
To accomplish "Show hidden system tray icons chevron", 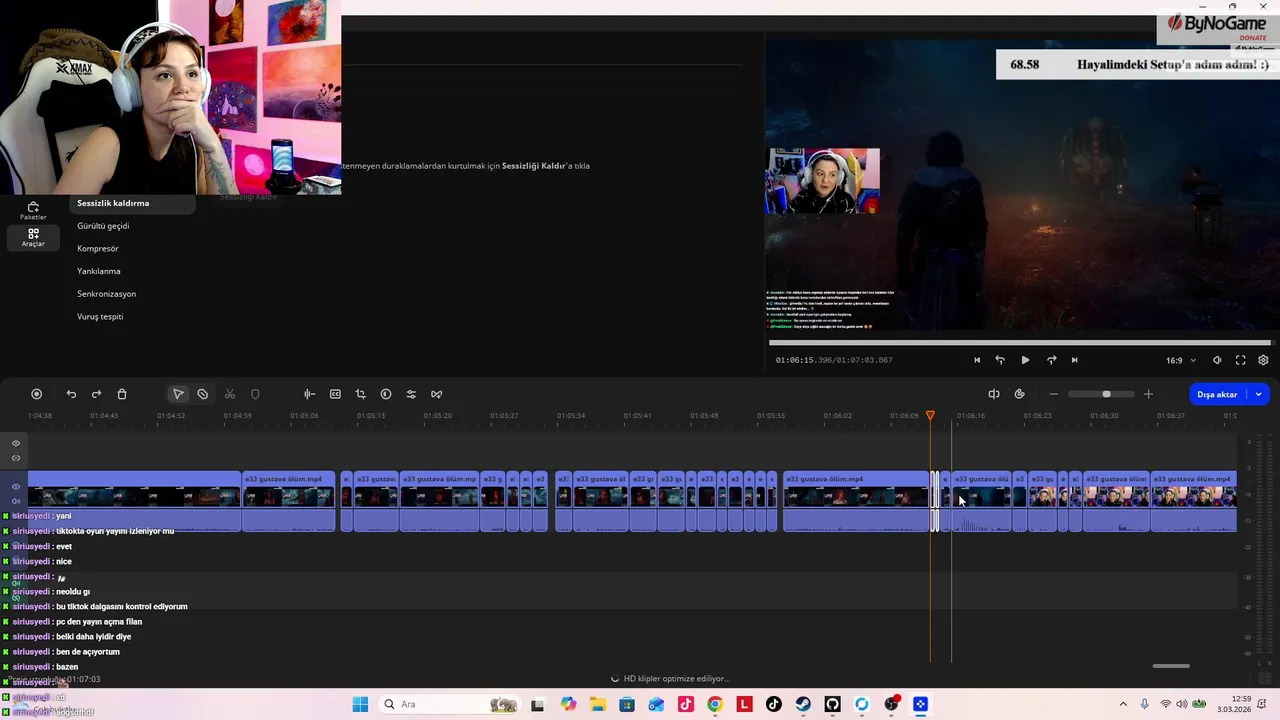I will (1123, 704).
